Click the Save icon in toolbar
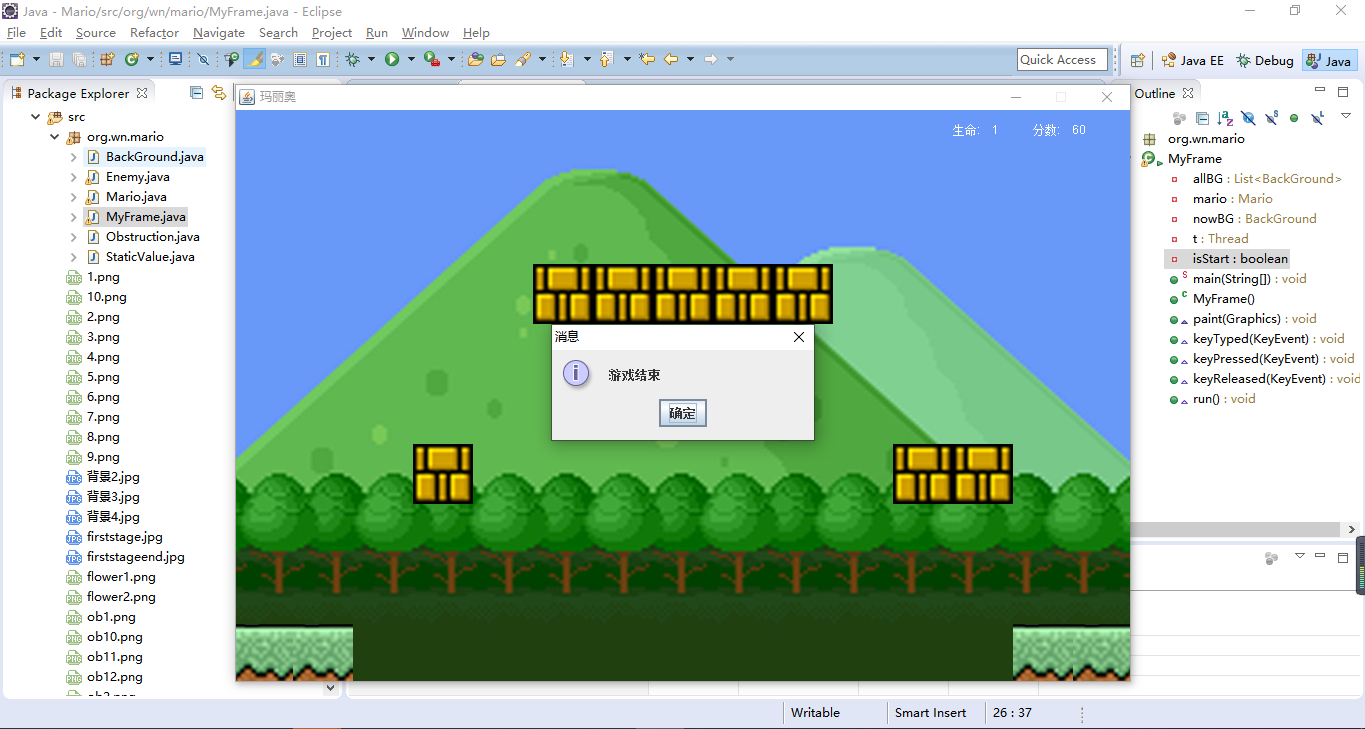Viewport: 1365px width, 729px height. coord(56,59)
